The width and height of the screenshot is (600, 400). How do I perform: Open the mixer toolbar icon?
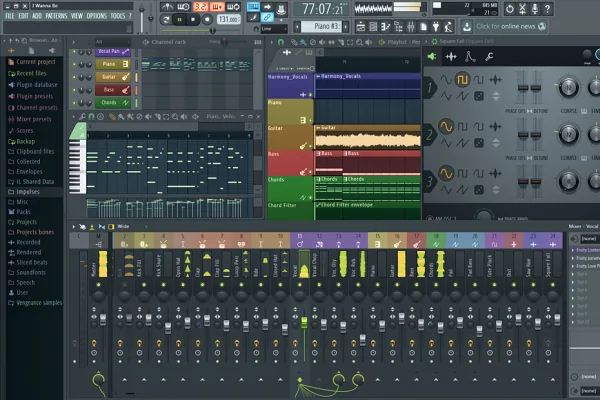(x=411, y=26)
